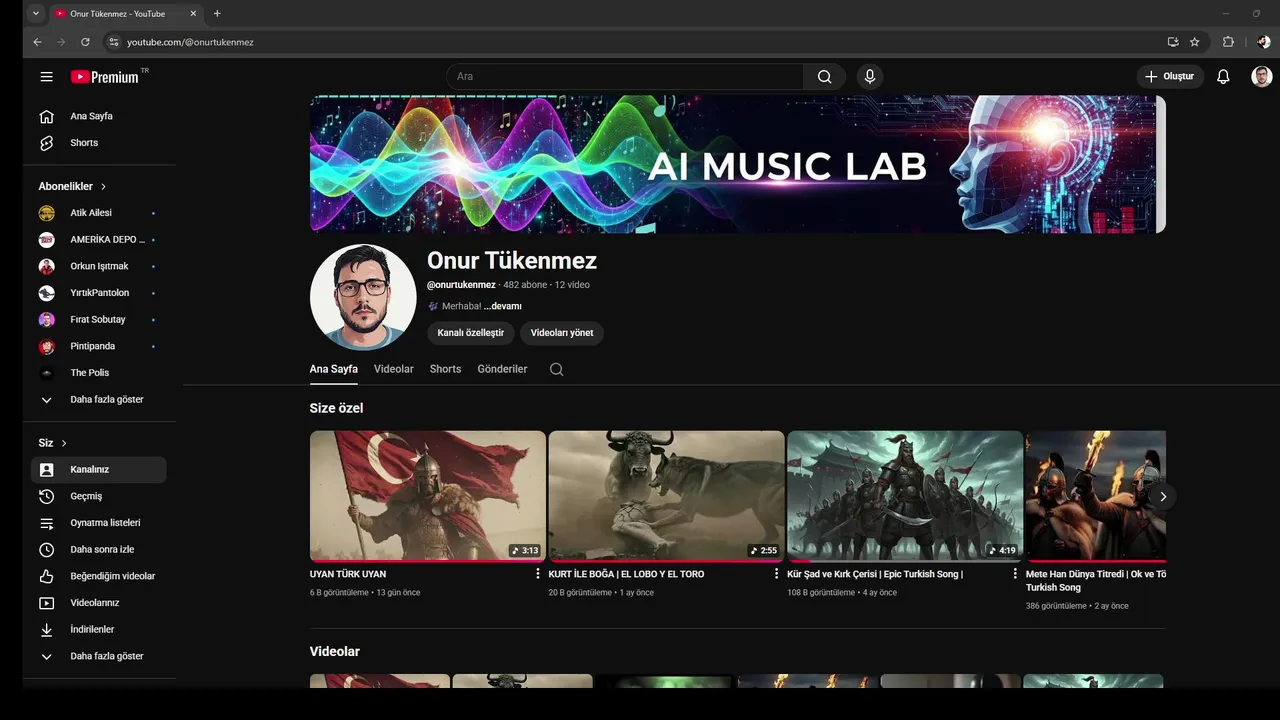Click Kanalı özelleştir button
1280x720 pixels.
471,333
